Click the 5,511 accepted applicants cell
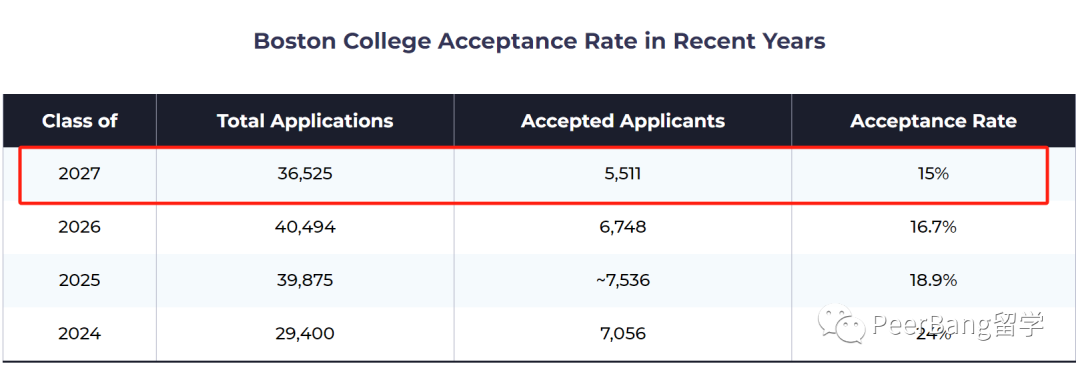 click(x=623, y=174)
